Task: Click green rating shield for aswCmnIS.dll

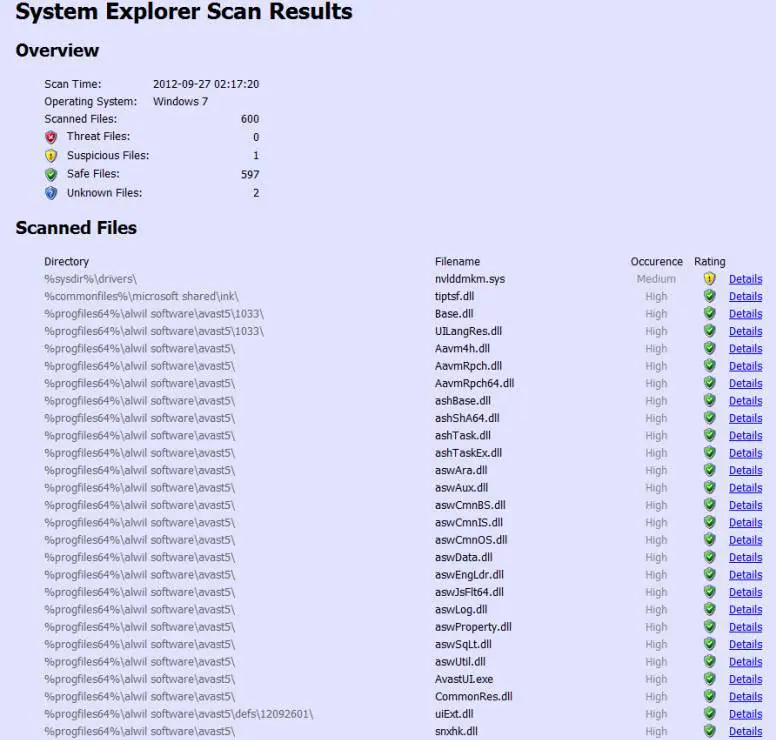Action: click(709, 522)
